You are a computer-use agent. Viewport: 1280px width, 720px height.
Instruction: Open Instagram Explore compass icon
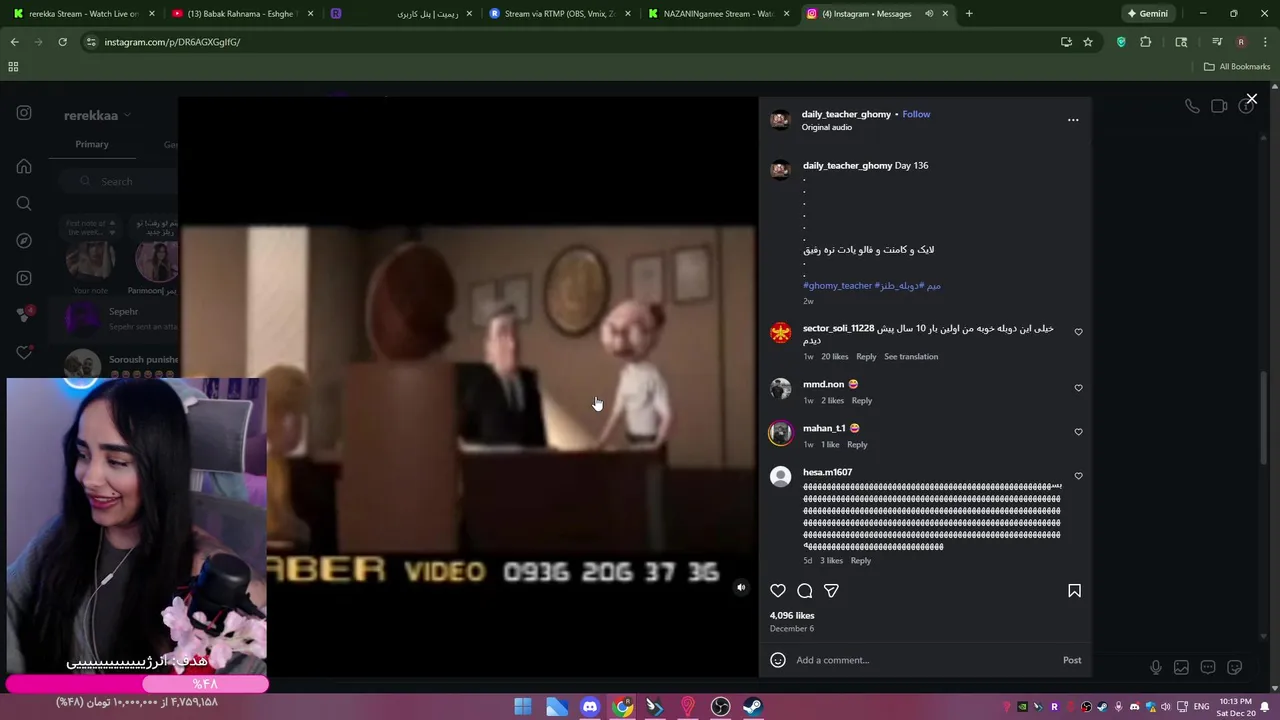(x=24, y=241)
